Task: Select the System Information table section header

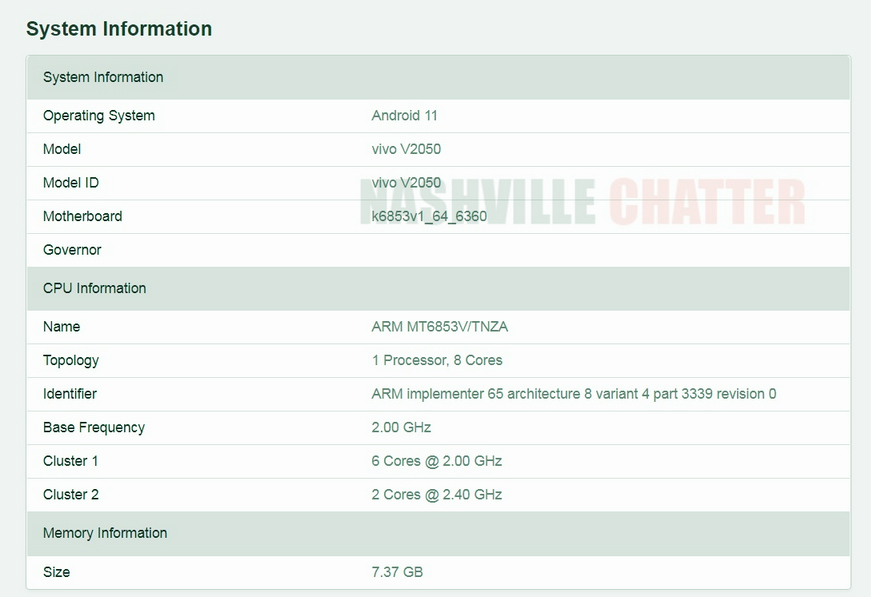Action: [103, 77]
